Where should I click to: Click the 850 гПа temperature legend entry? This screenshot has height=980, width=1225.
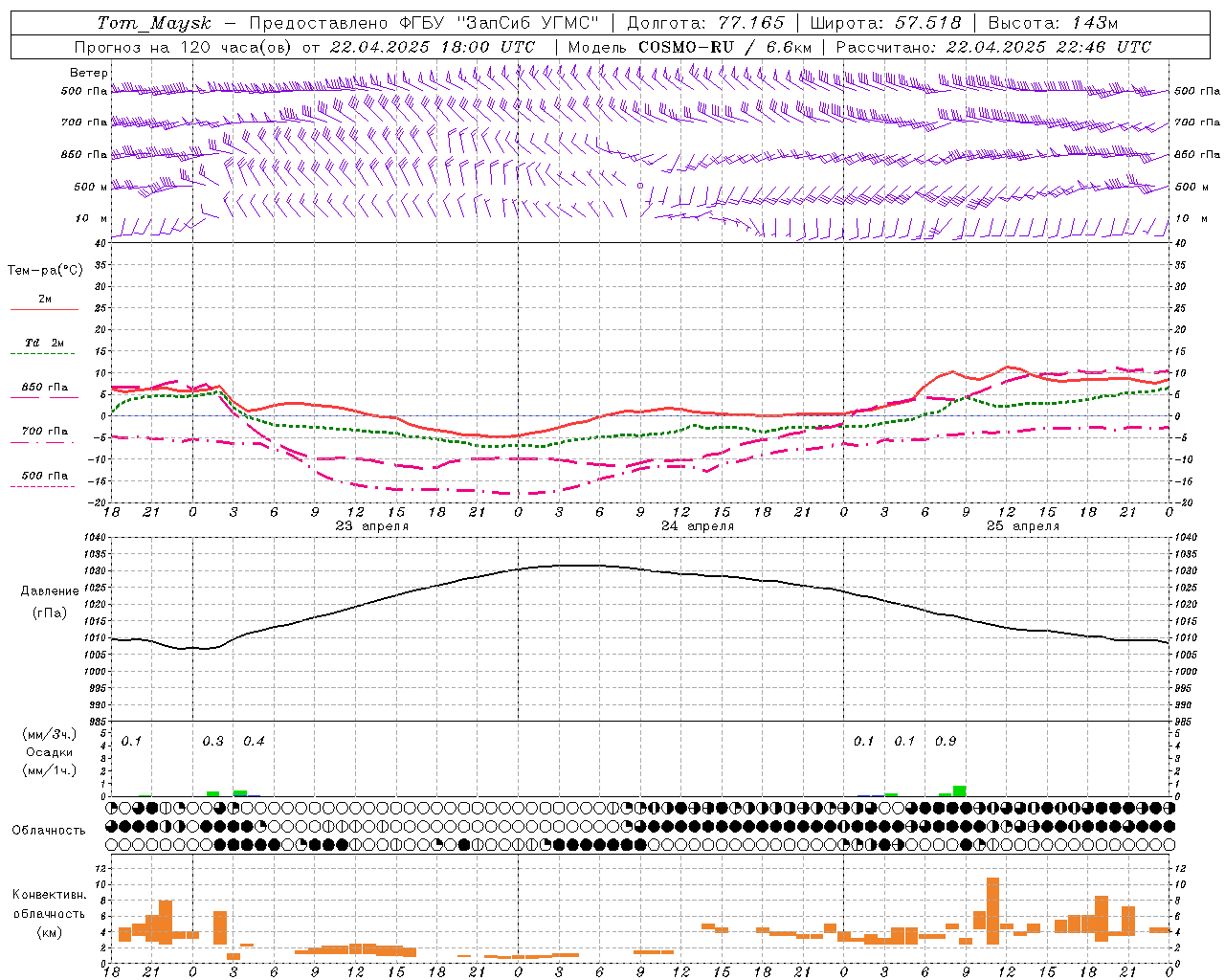click(45, 388)
